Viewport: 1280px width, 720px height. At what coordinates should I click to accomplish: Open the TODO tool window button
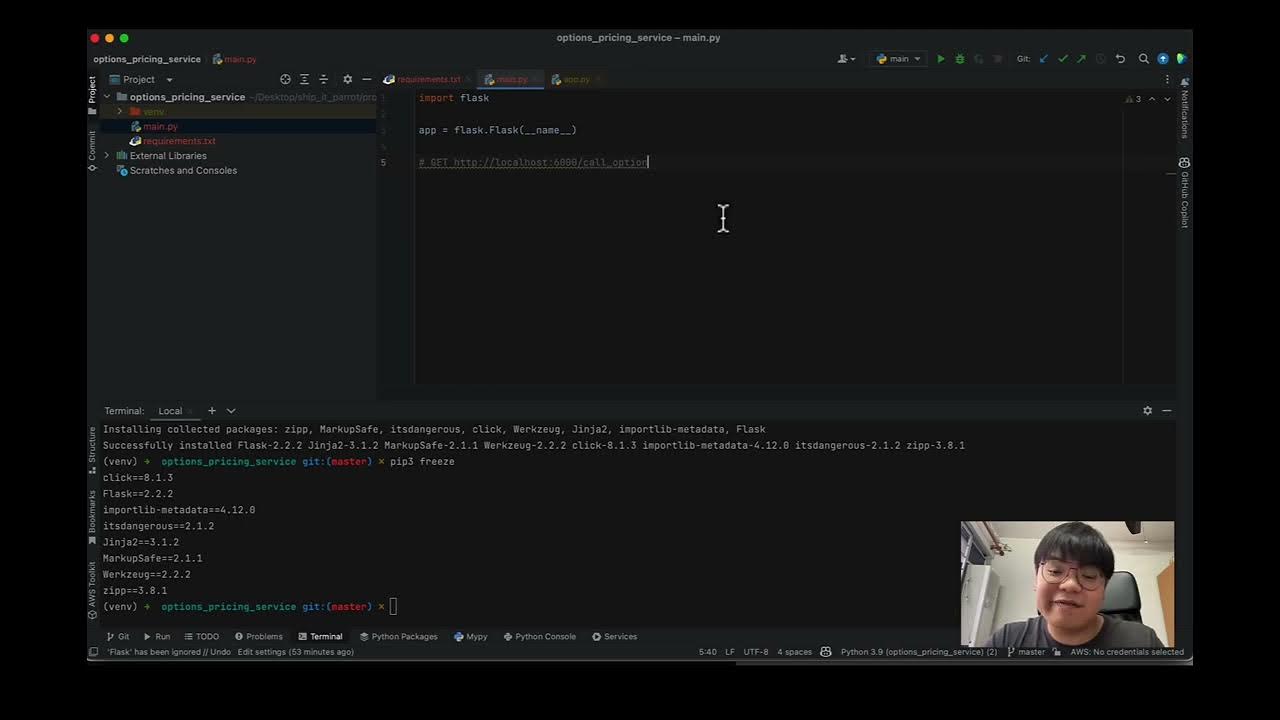[x=201, y=636]
